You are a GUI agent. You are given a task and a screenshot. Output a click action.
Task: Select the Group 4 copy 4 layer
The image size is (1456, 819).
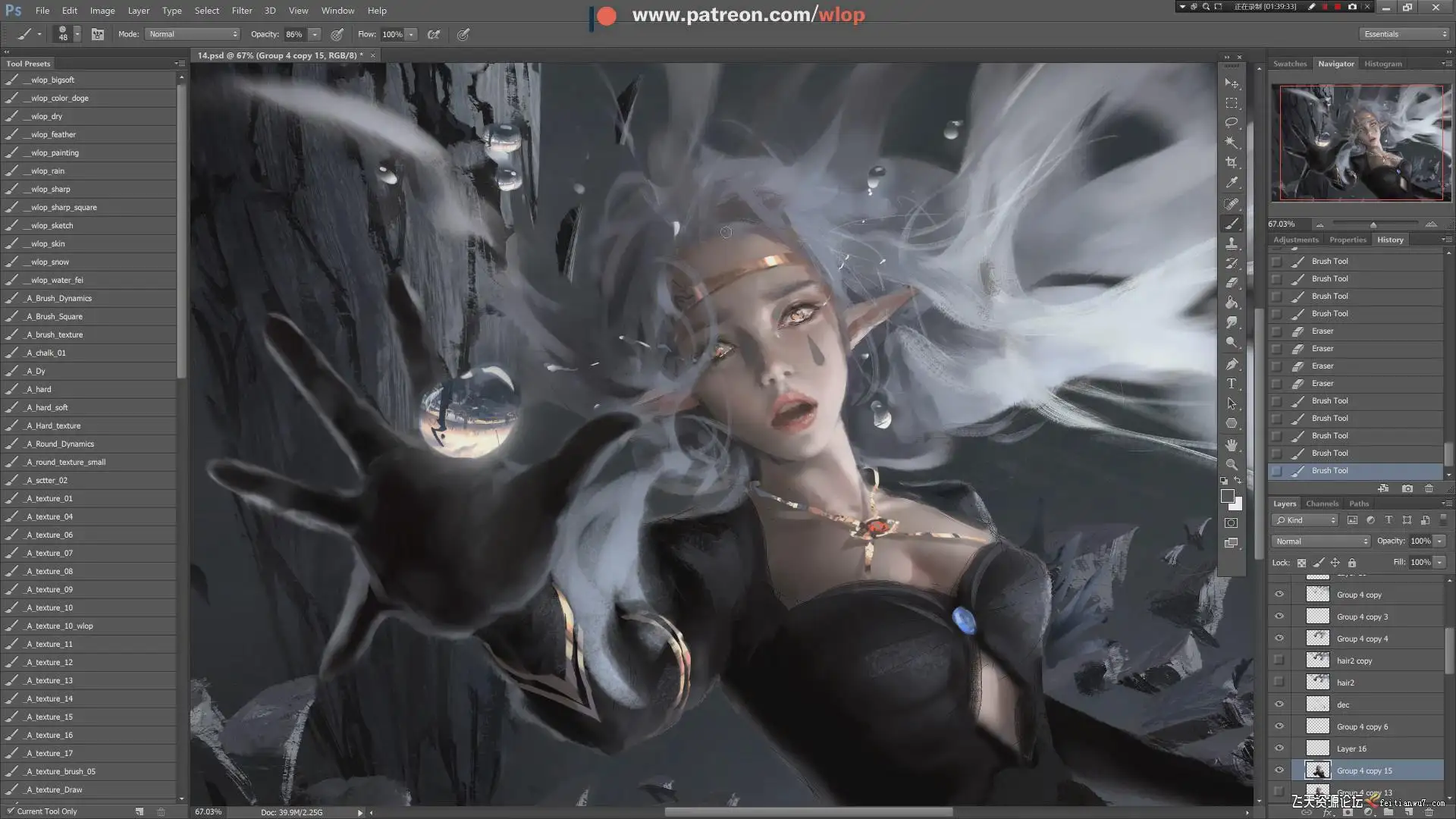1362,639
